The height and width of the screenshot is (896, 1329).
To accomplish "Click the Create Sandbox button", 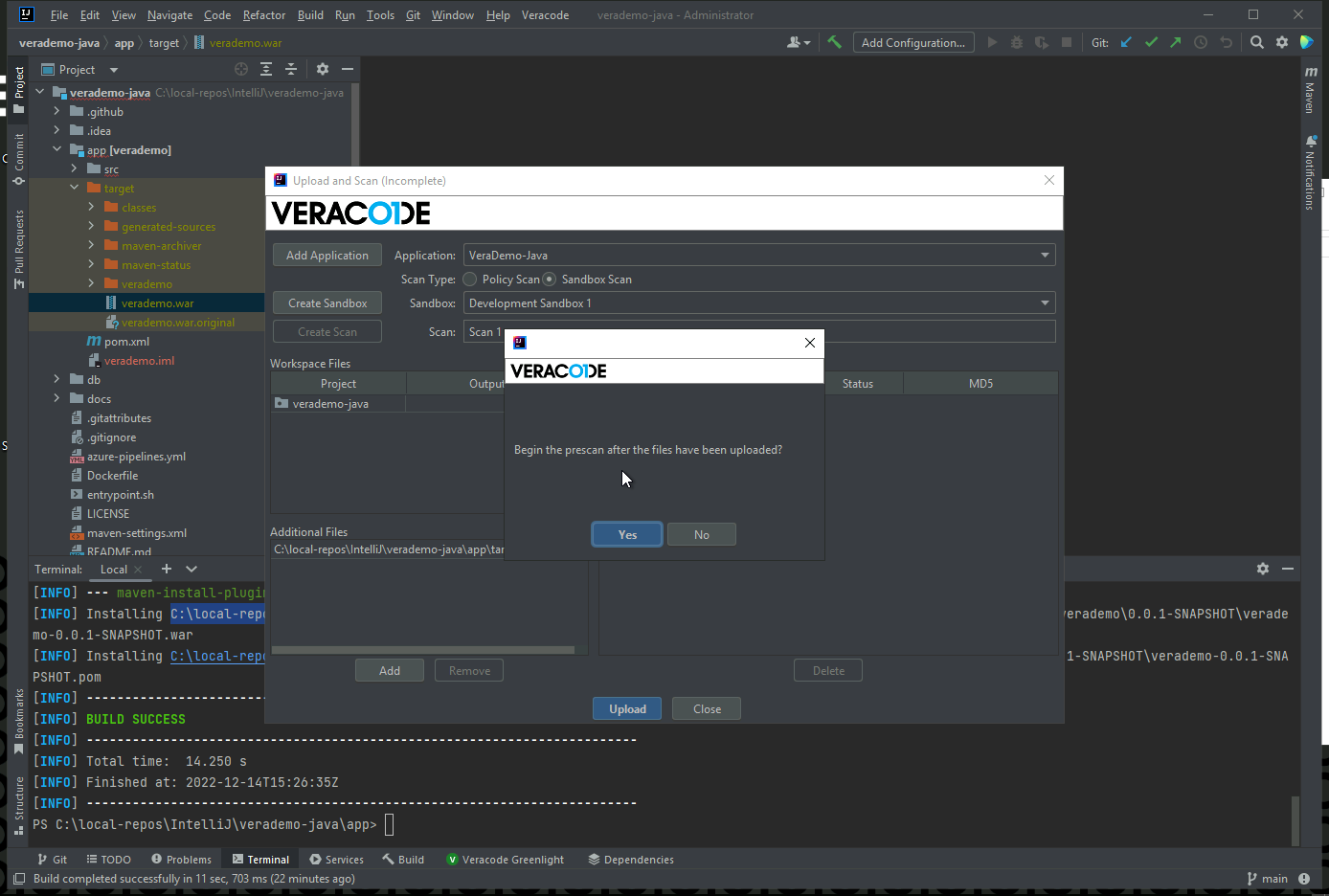I will tap(327, 302).
